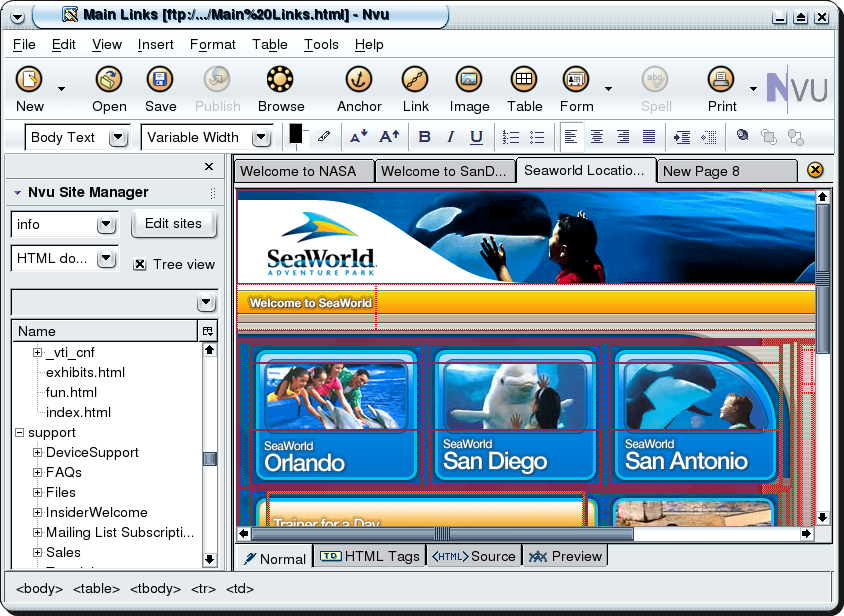Switch to New Page 8 tab
The image size is (844, 616).
pyautogui.click(x=727, y=171)
